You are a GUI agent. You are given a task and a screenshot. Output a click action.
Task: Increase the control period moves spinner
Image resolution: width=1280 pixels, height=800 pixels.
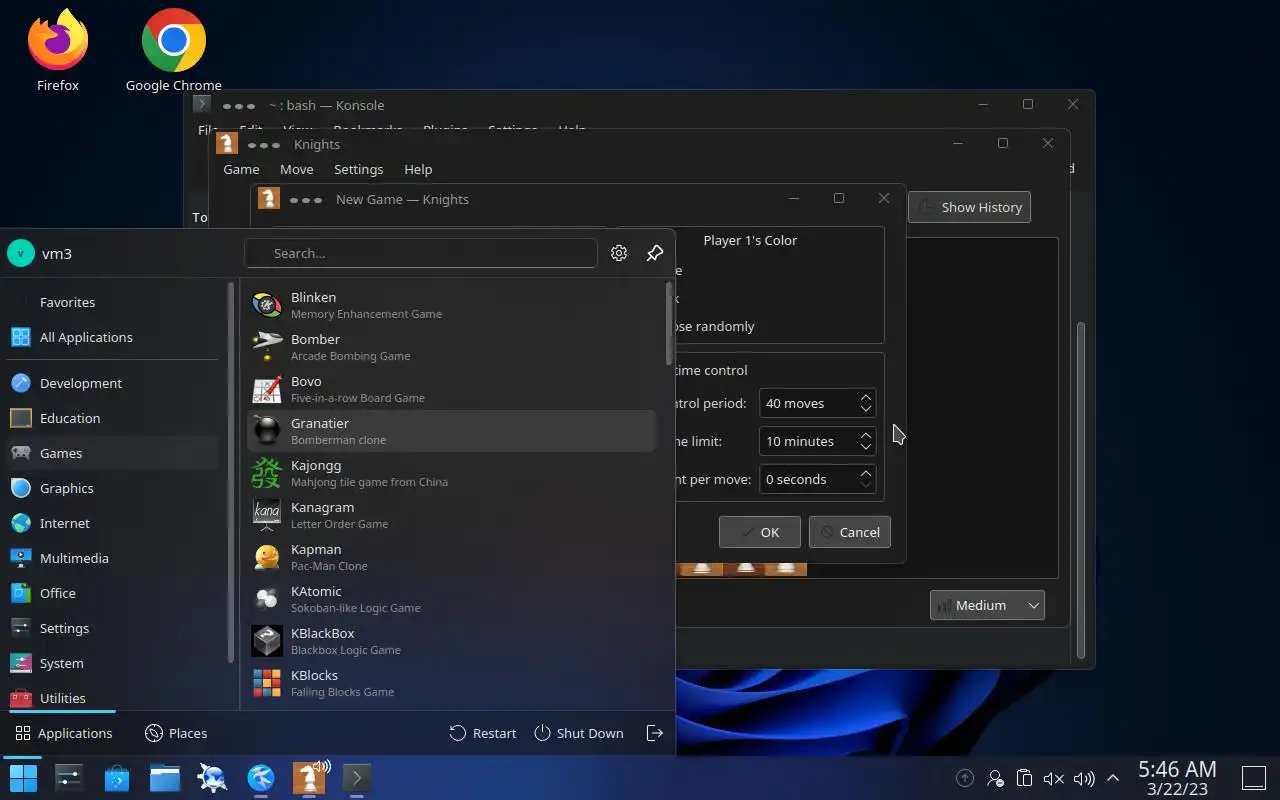pos(866,397)
